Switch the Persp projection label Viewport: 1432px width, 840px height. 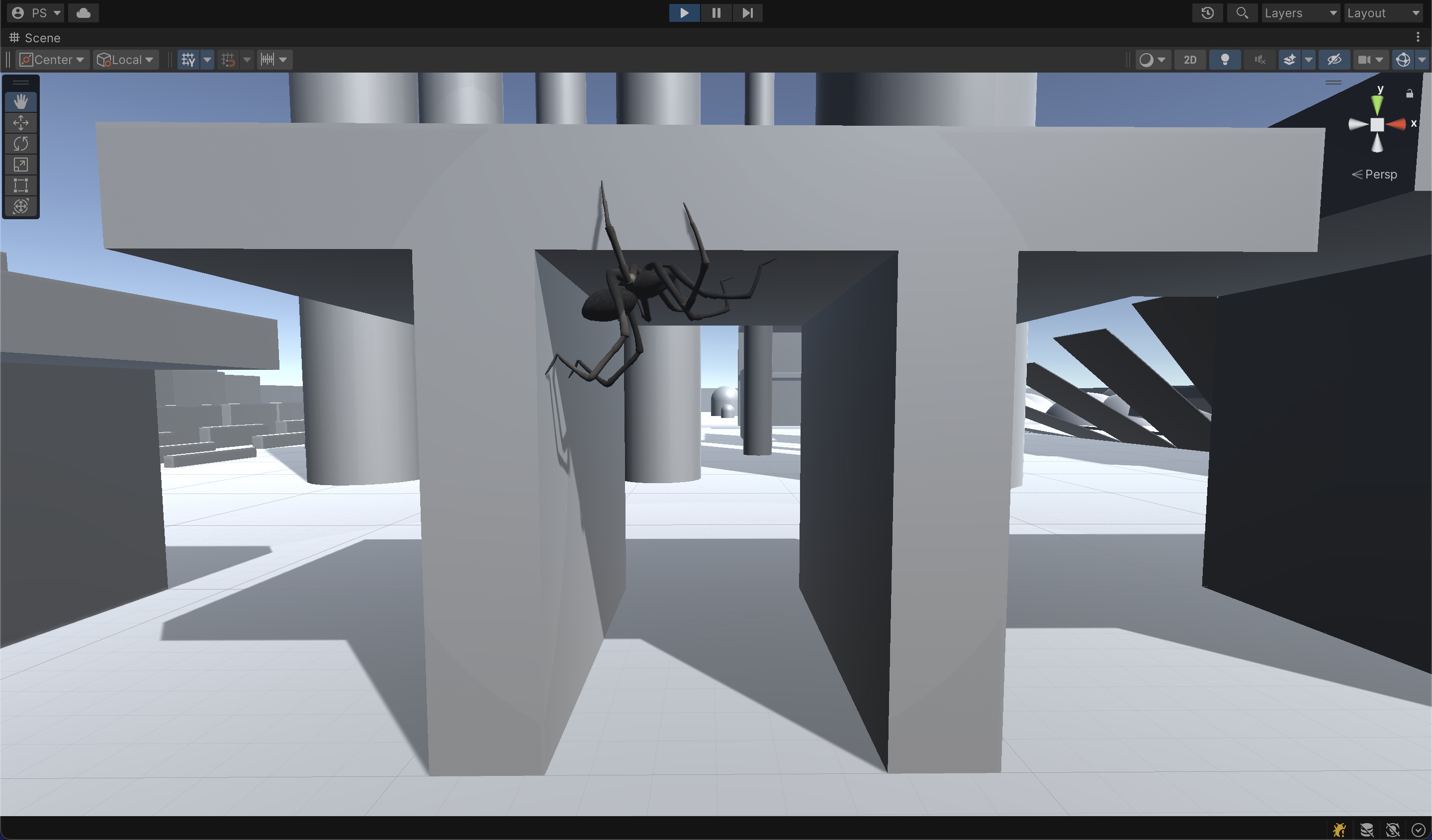click(1374, 174)
